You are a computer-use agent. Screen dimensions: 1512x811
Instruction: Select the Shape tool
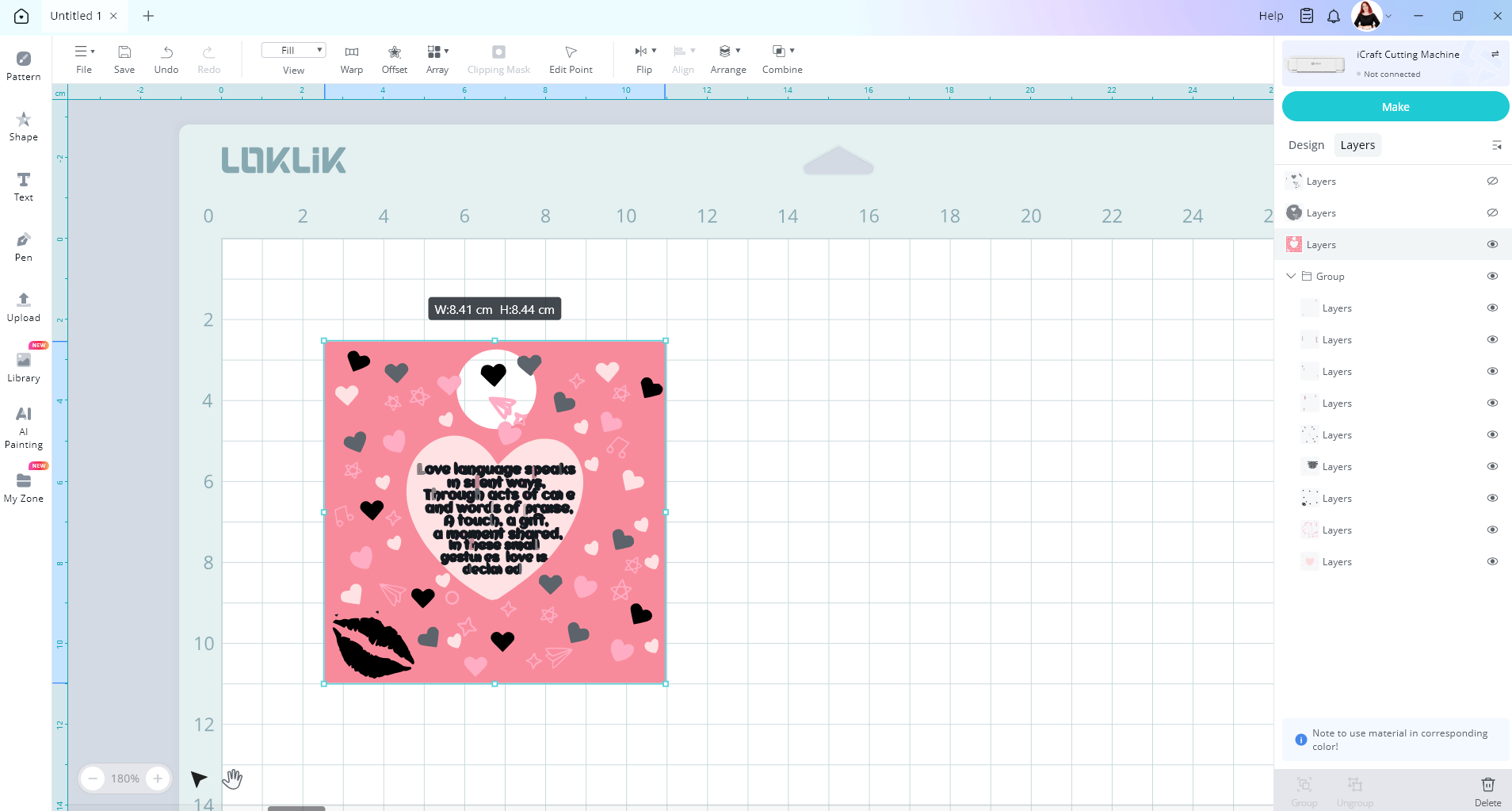[23, 126]
